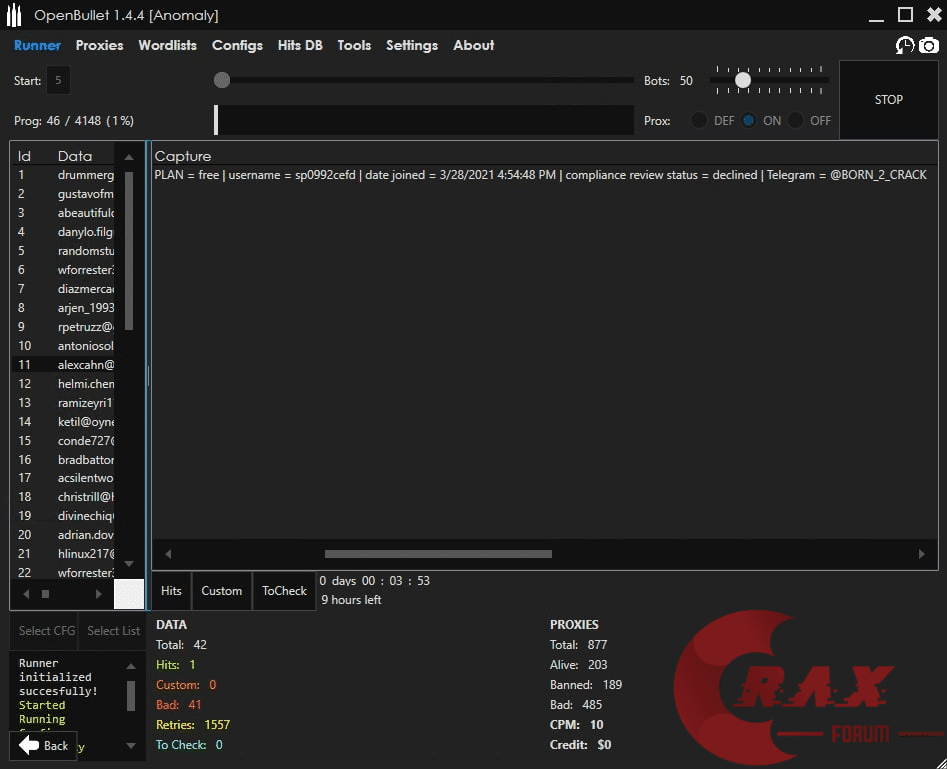Open the Settings tab
The image size is (947, 769).
[412, 45]
